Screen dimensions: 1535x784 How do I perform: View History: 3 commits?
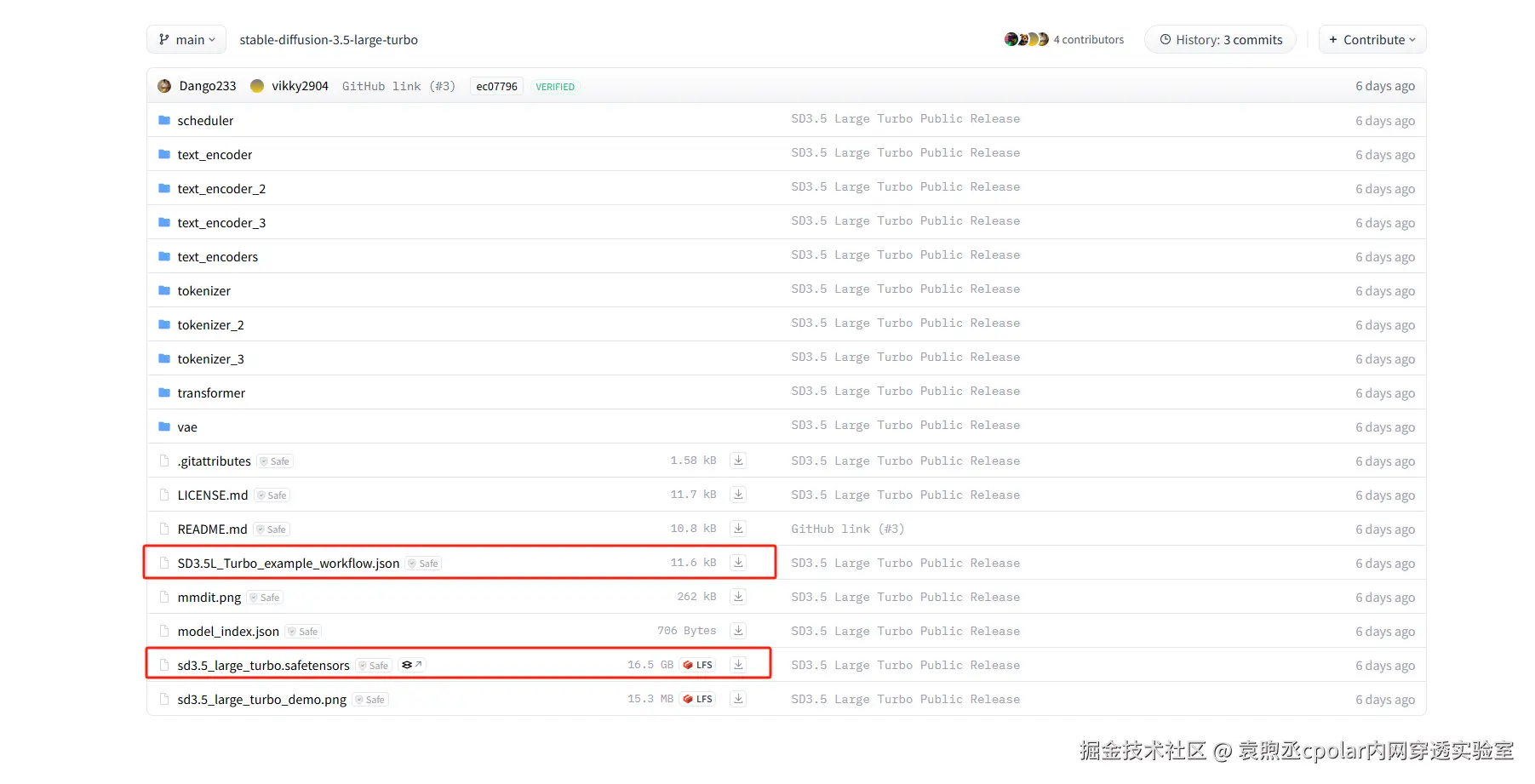[x=1220, y=39]
